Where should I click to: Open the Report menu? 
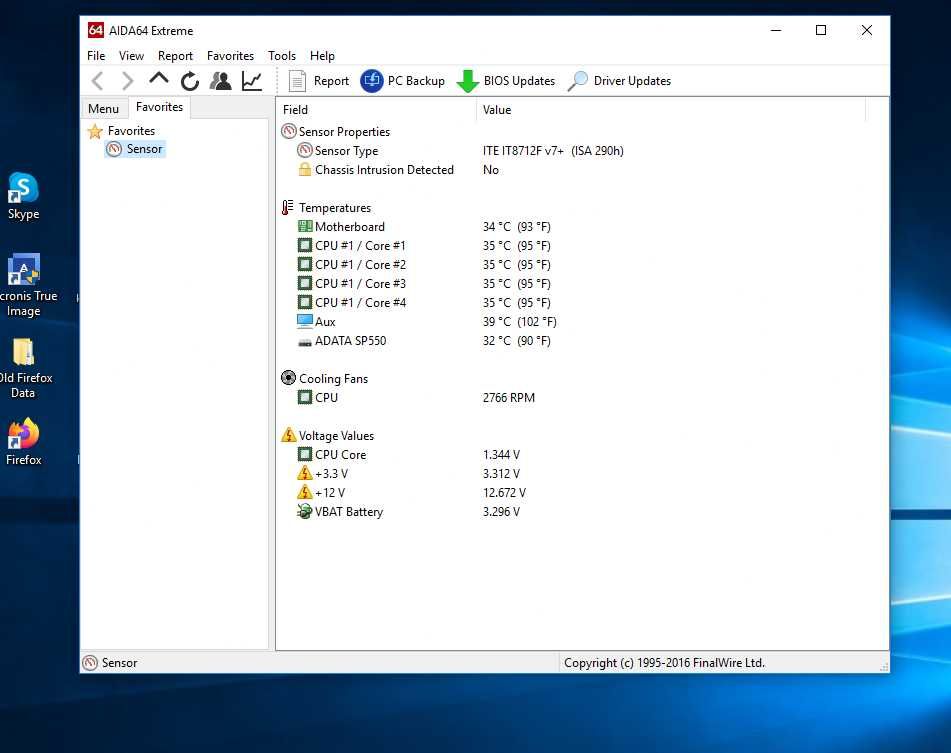[x=175, y=56]
